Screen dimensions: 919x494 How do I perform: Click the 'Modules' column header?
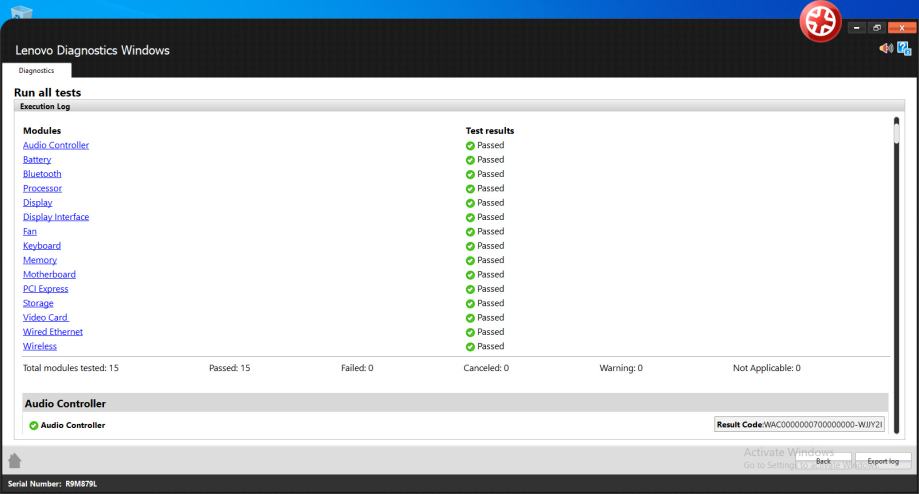[42, 131]
